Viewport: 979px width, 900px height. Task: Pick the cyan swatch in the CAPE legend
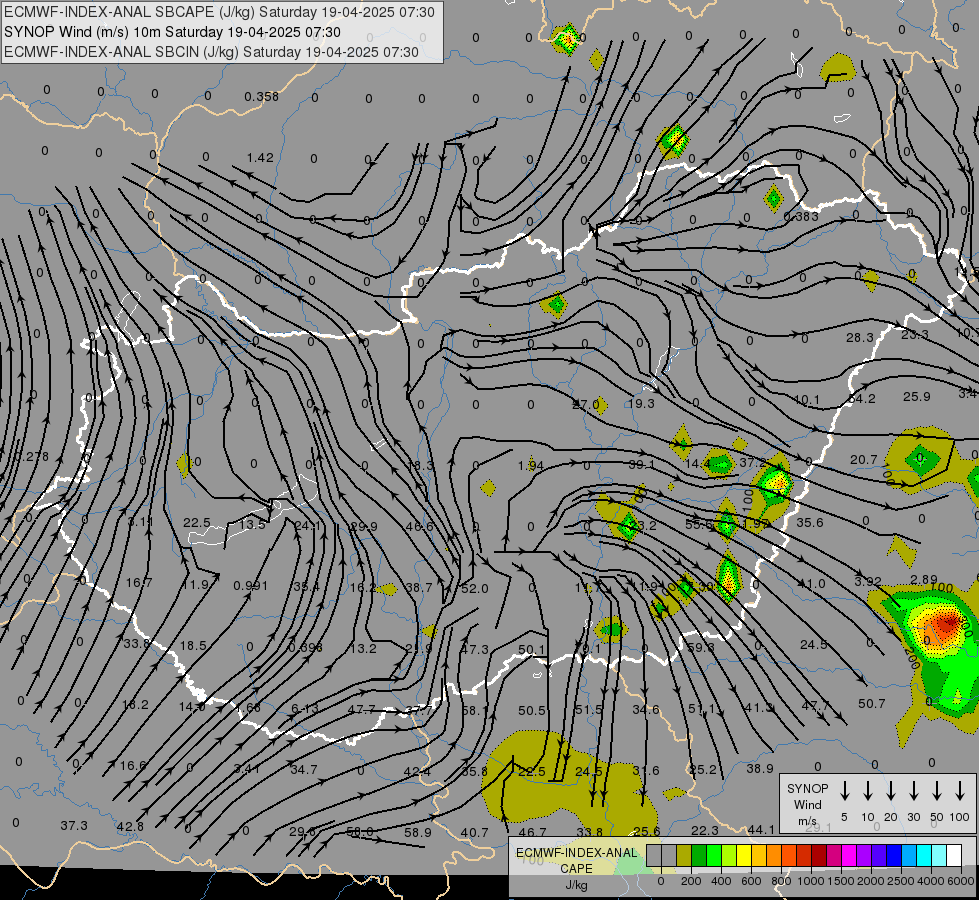coord(923,855)
